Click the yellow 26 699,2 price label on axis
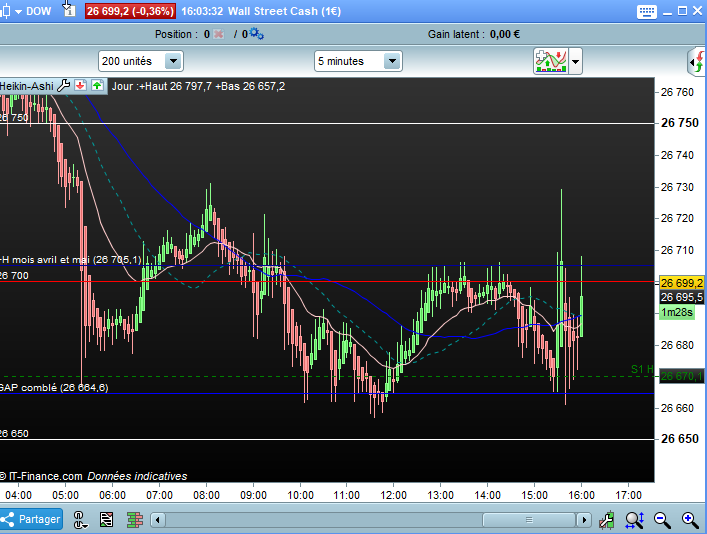This screenshot has width=707, height=534. coord(682,283)
